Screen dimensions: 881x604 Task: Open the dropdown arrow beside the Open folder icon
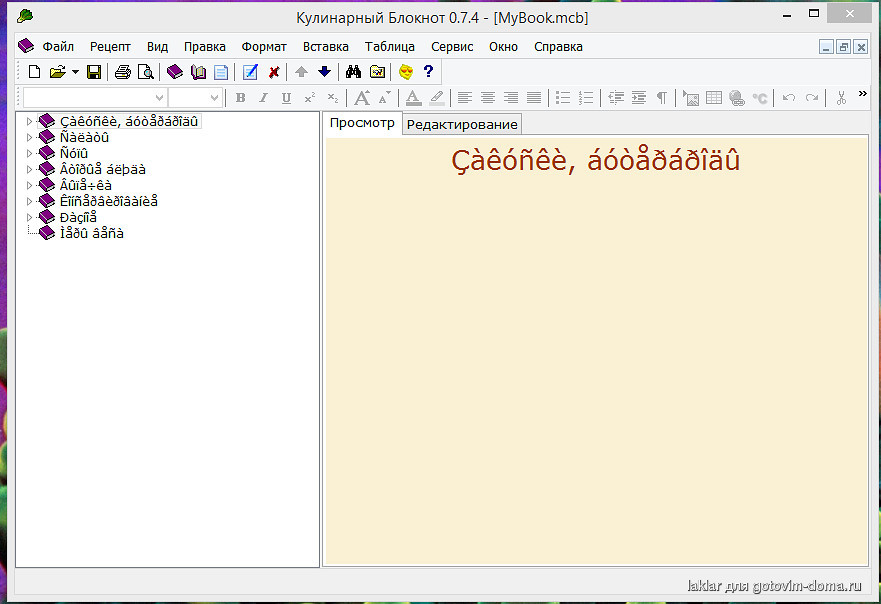tap(75, 72)
